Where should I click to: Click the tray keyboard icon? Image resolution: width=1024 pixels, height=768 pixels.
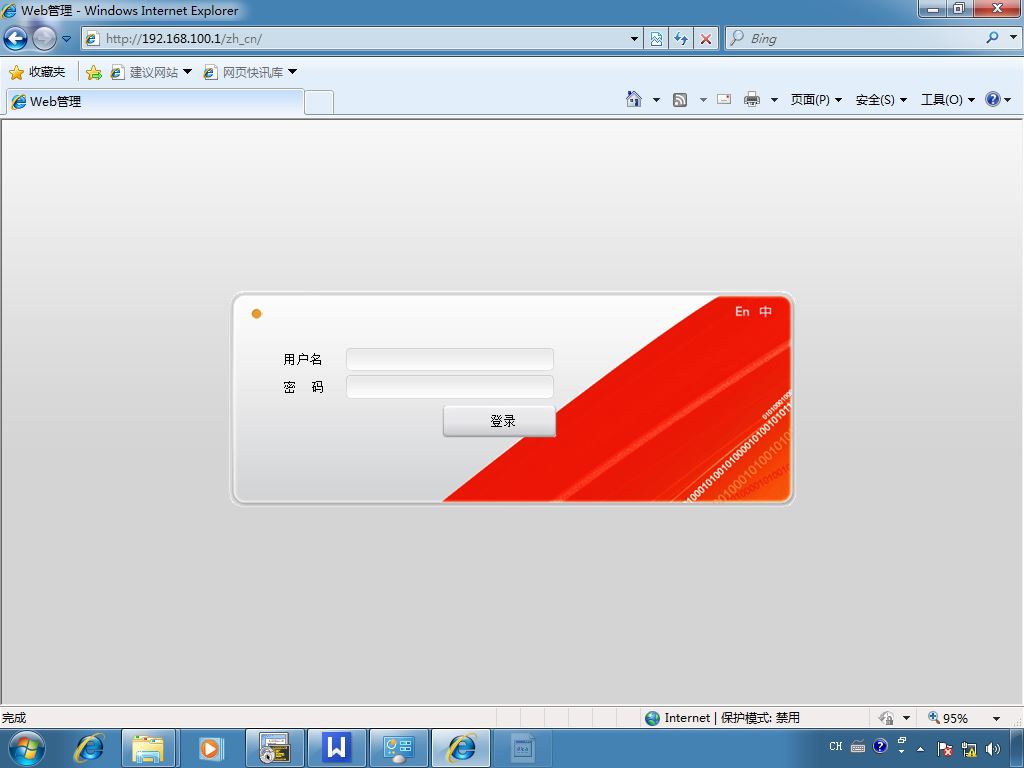(x=858, y=746)
